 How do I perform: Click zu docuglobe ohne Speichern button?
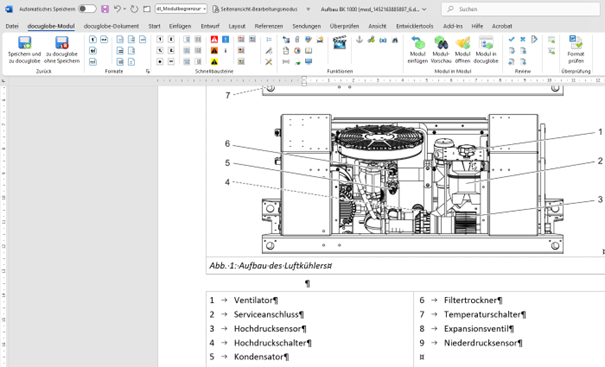tap(62, 50)
